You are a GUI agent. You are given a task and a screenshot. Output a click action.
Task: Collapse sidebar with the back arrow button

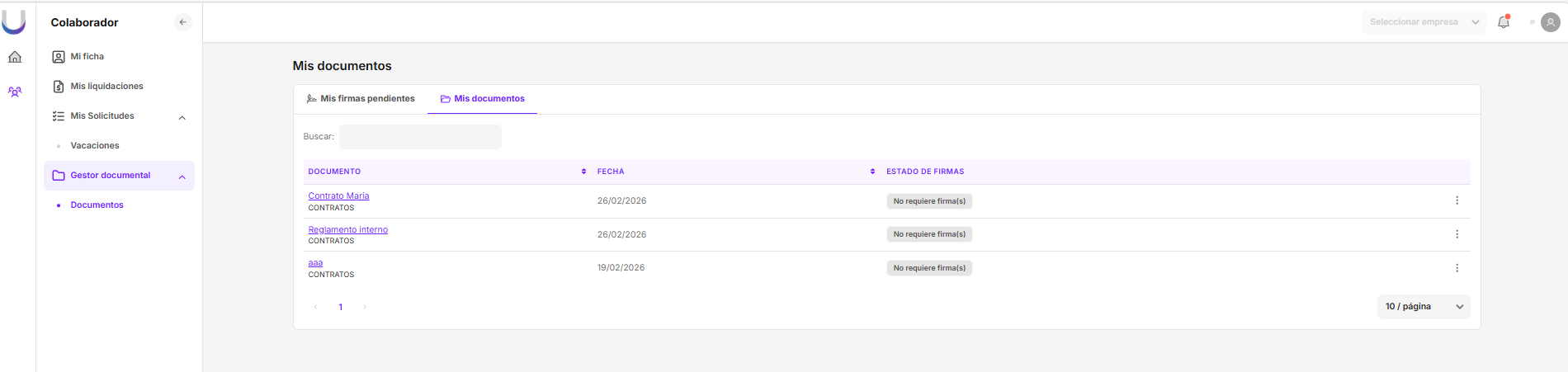coord(183,22)
